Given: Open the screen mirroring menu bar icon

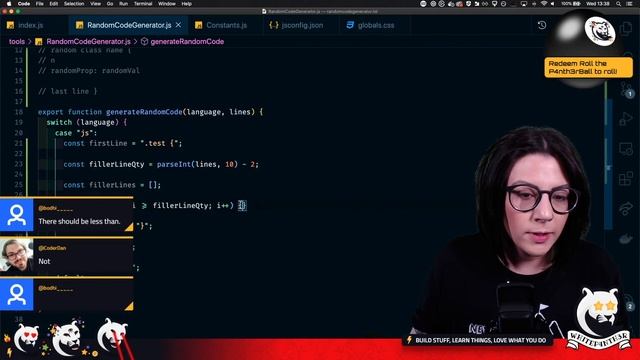Looking at the screenshot, I should (x=524, y=4).
